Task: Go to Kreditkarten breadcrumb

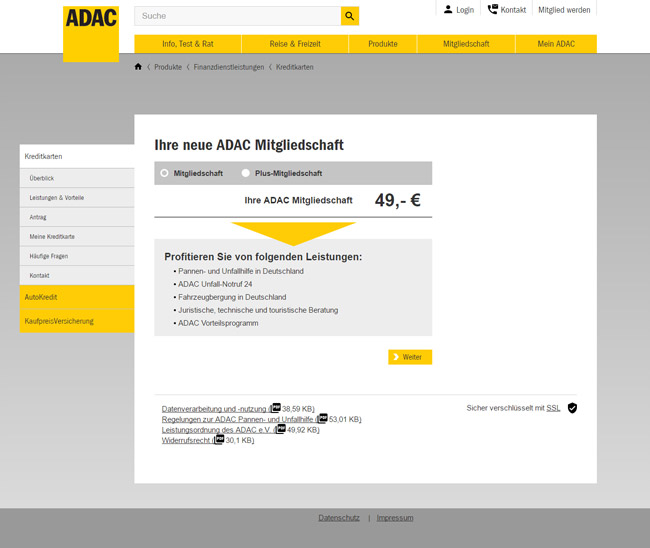Action: tap(295, 67)
